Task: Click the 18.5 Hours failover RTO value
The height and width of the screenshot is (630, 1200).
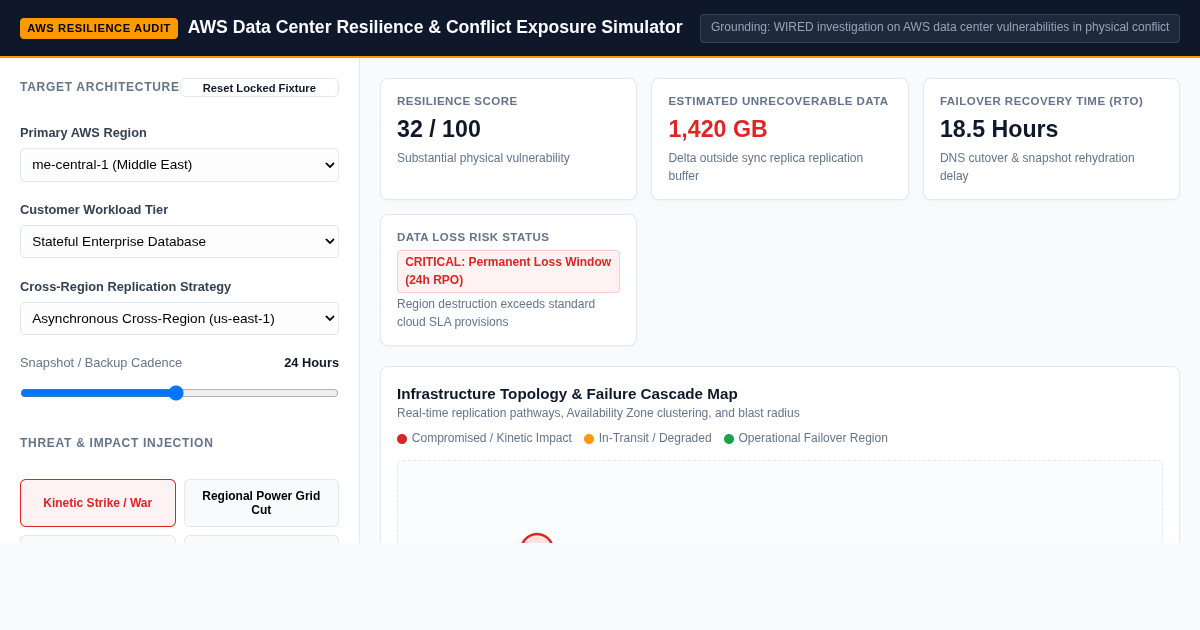Action: (x=999, y=129)
